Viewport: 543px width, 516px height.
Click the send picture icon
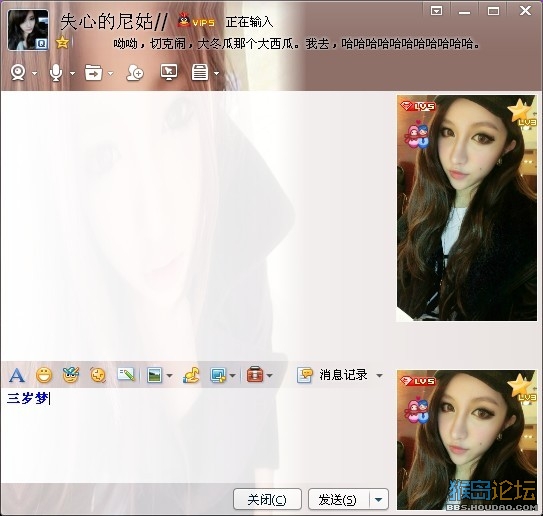tap(154, 375)
